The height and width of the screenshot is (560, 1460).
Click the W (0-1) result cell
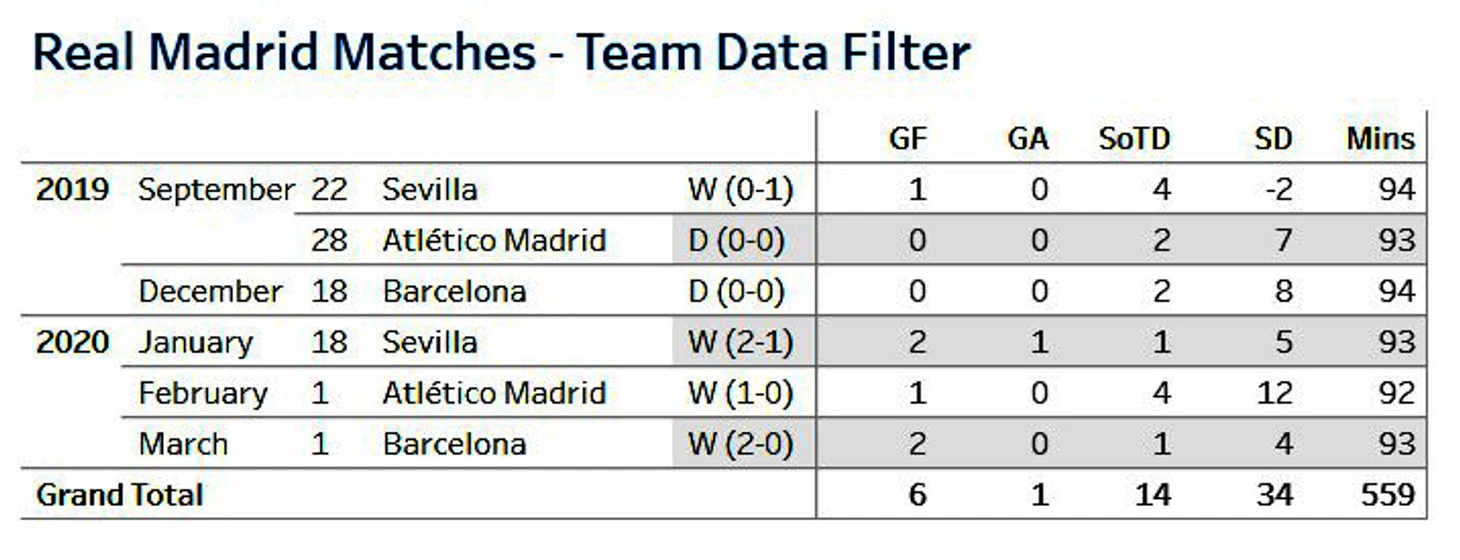[741, 189]
